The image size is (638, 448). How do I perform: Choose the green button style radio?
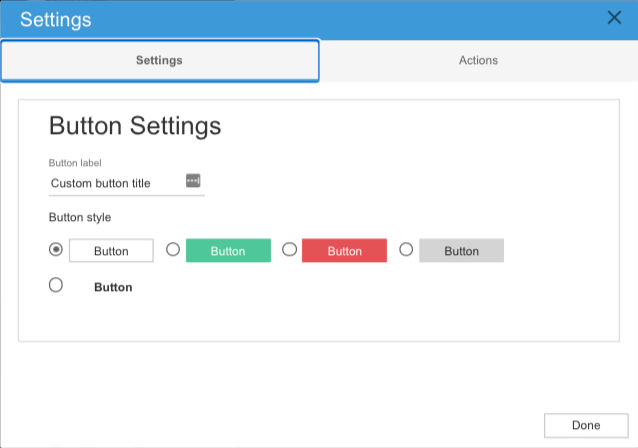pyautogui.click(x=173, y=249)
